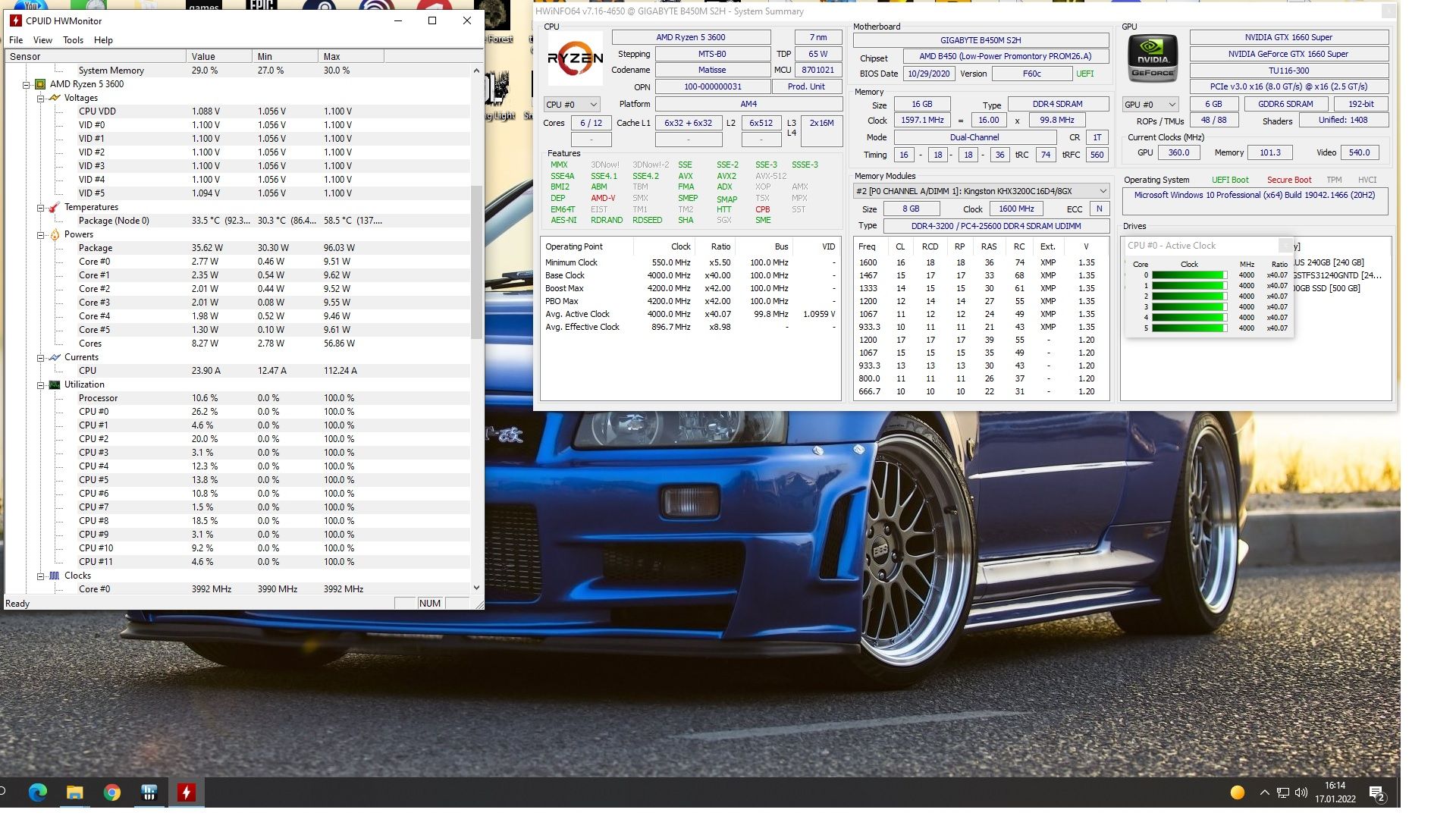Click the Temperatures thermometer icon

coord(55,207)
